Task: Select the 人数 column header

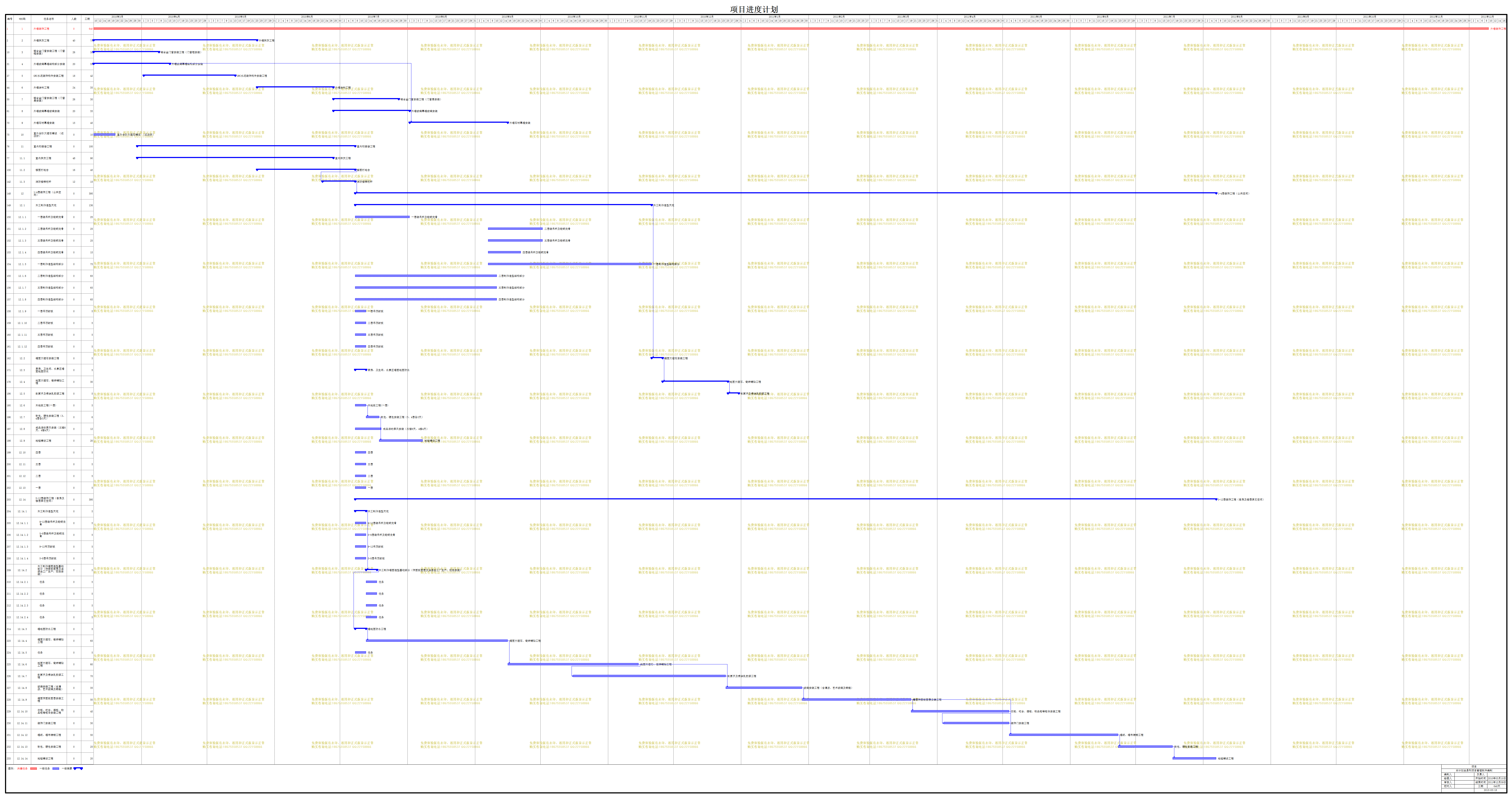Action: [x=74, y=19]
